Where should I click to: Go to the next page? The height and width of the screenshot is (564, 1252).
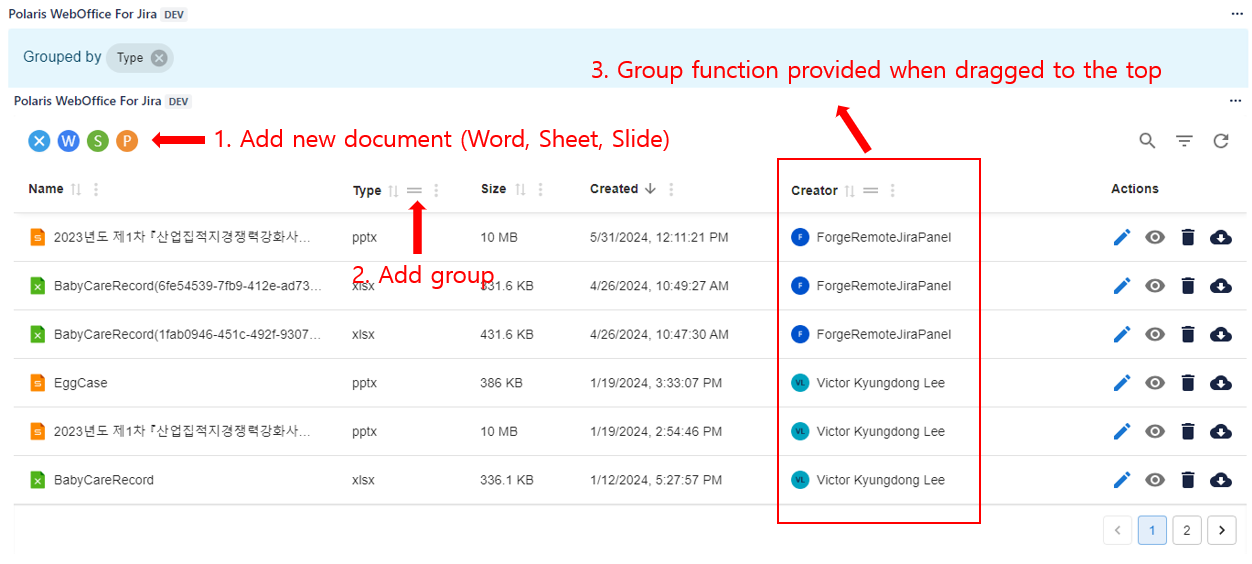tap(1222, 530)
